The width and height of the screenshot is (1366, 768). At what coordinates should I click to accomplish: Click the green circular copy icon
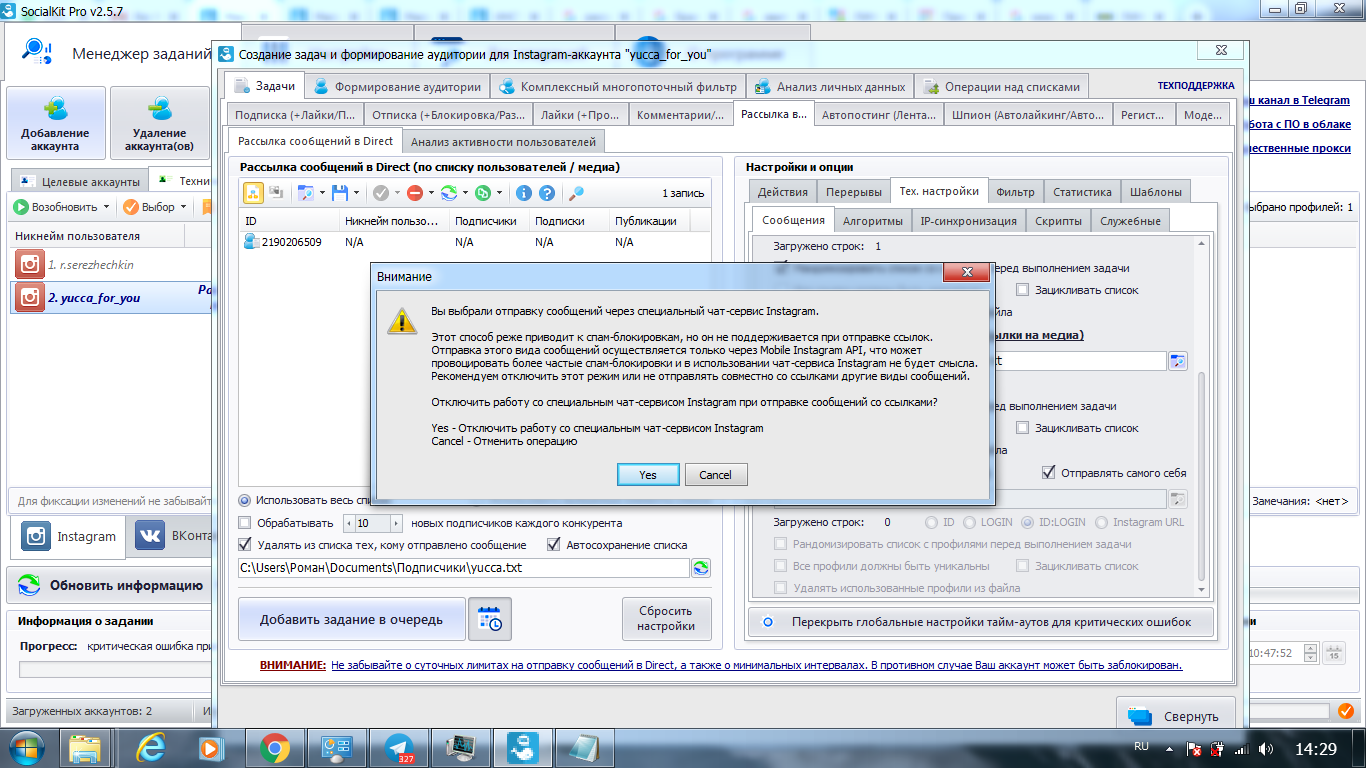483,193
